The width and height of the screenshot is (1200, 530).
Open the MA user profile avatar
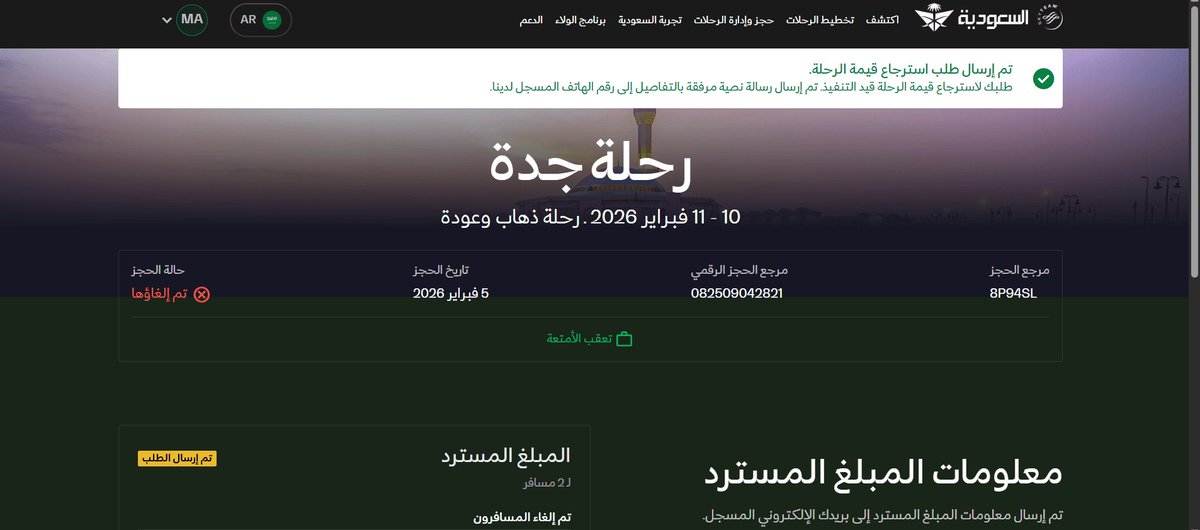(x=192, y=20)
